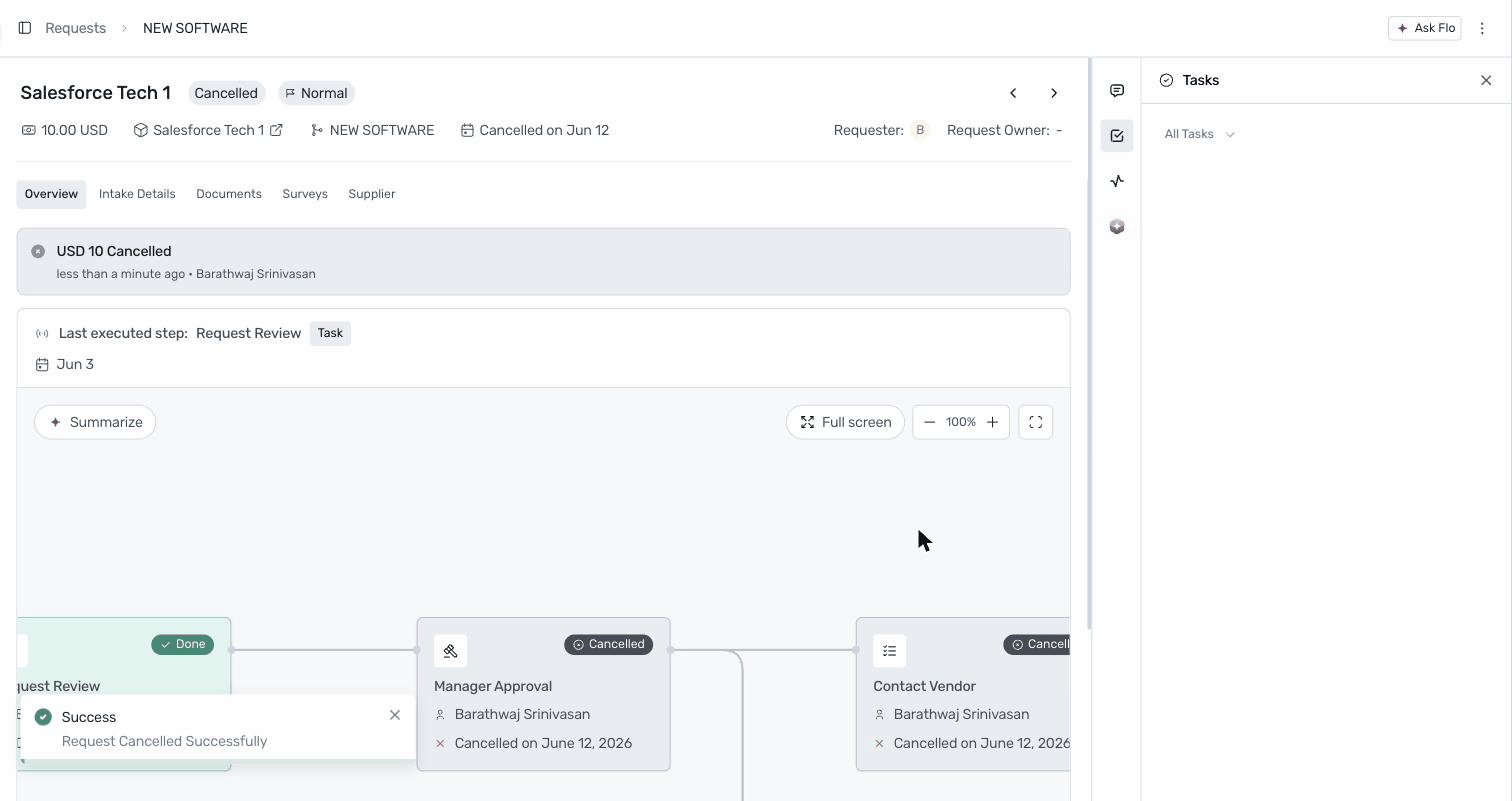This screenshot has height=801, width=1512.
Task: Dismiss the Success notification toast
Action: (x=395, y=715)
